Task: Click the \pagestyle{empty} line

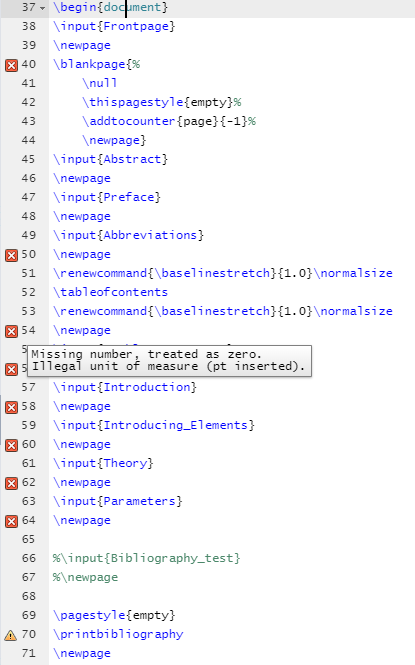Action: [x=114, y=615]
